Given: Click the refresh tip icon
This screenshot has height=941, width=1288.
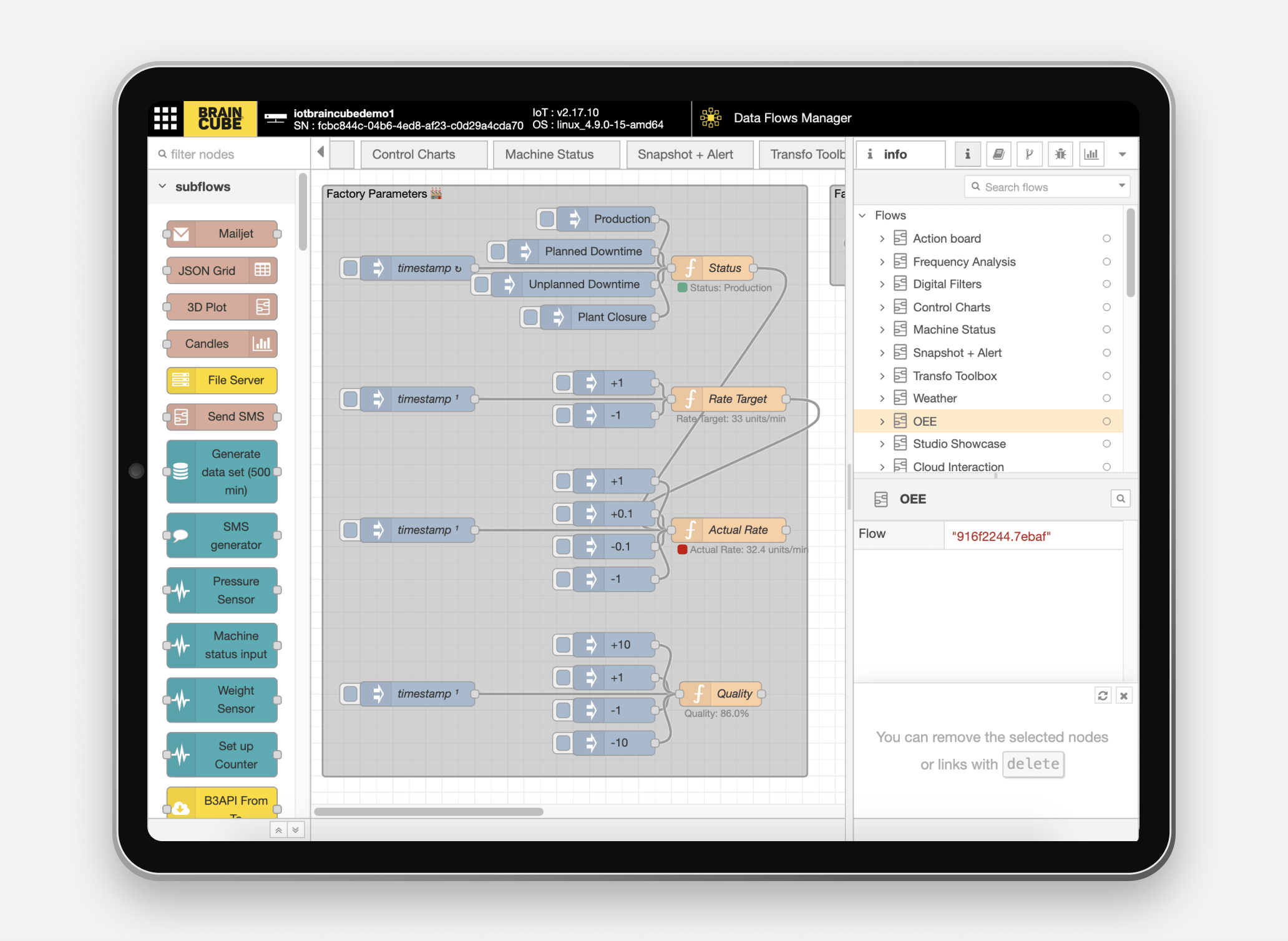Looking at the screenshot, I should tap(1103, 695).
